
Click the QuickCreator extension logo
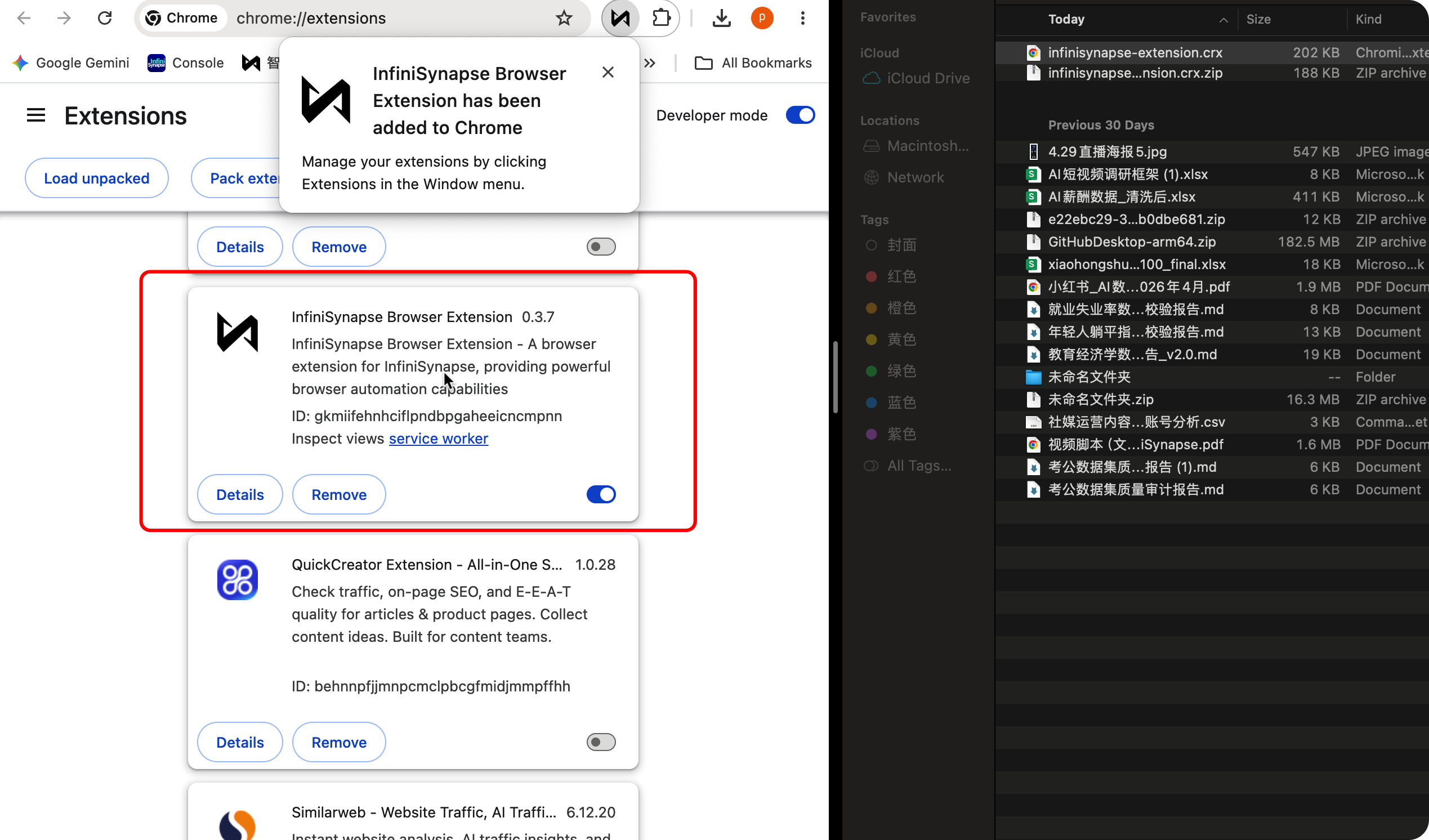click(238, 580)
